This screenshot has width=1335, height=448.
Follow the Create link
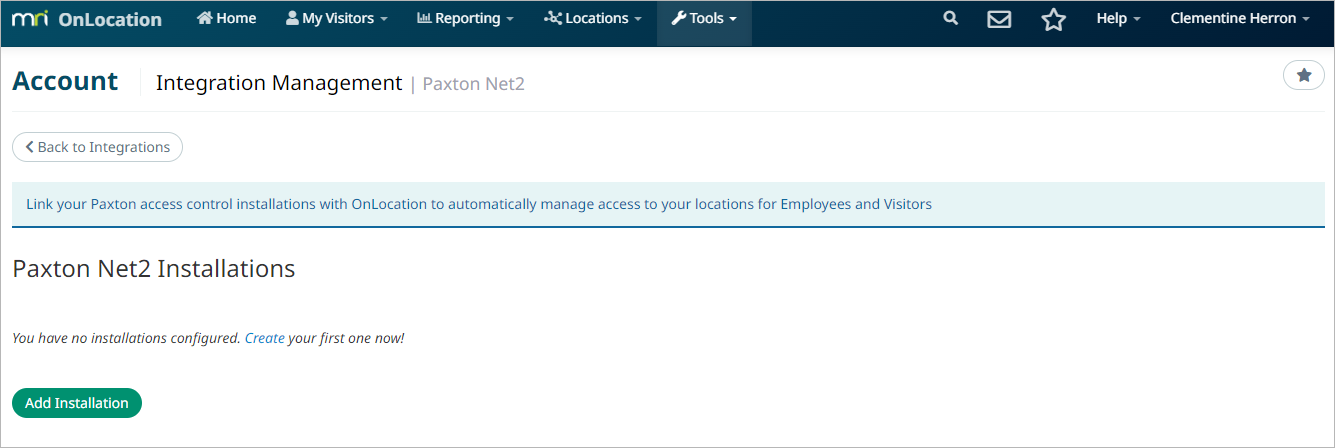[265, 338]
